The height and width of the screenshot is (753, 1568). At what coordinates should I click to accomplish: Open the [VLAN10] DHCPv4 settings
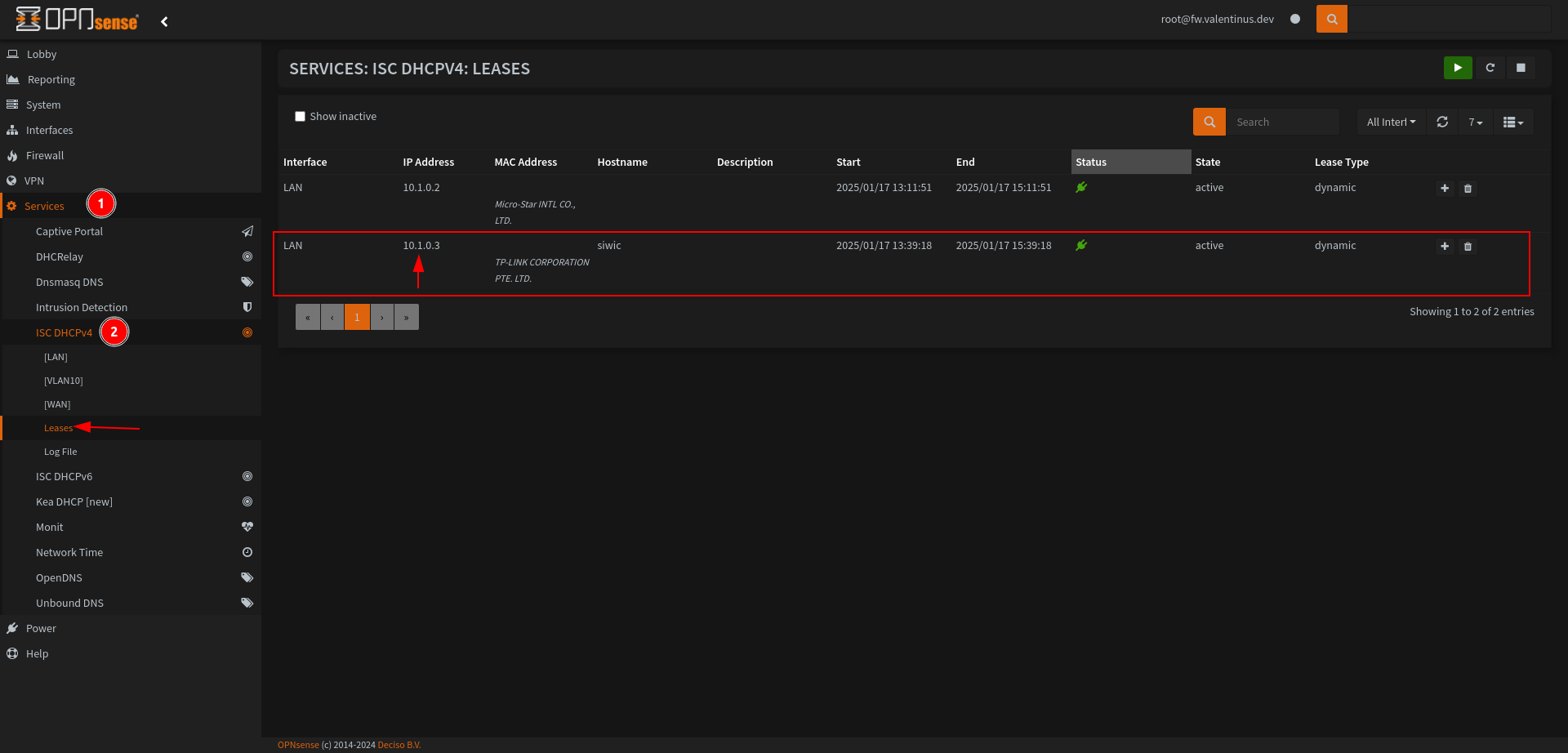click(x=64, y=381)
